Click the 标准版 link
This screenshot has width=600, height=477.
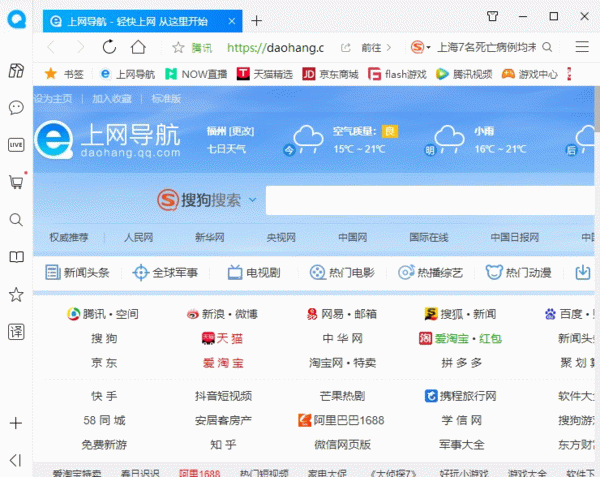point(166,99)
